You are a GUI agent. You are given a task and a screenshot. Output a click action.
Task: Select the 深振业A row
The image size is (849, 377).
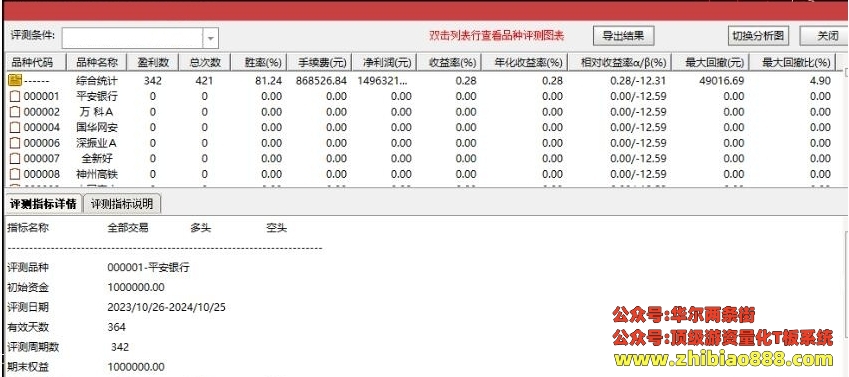421,144
